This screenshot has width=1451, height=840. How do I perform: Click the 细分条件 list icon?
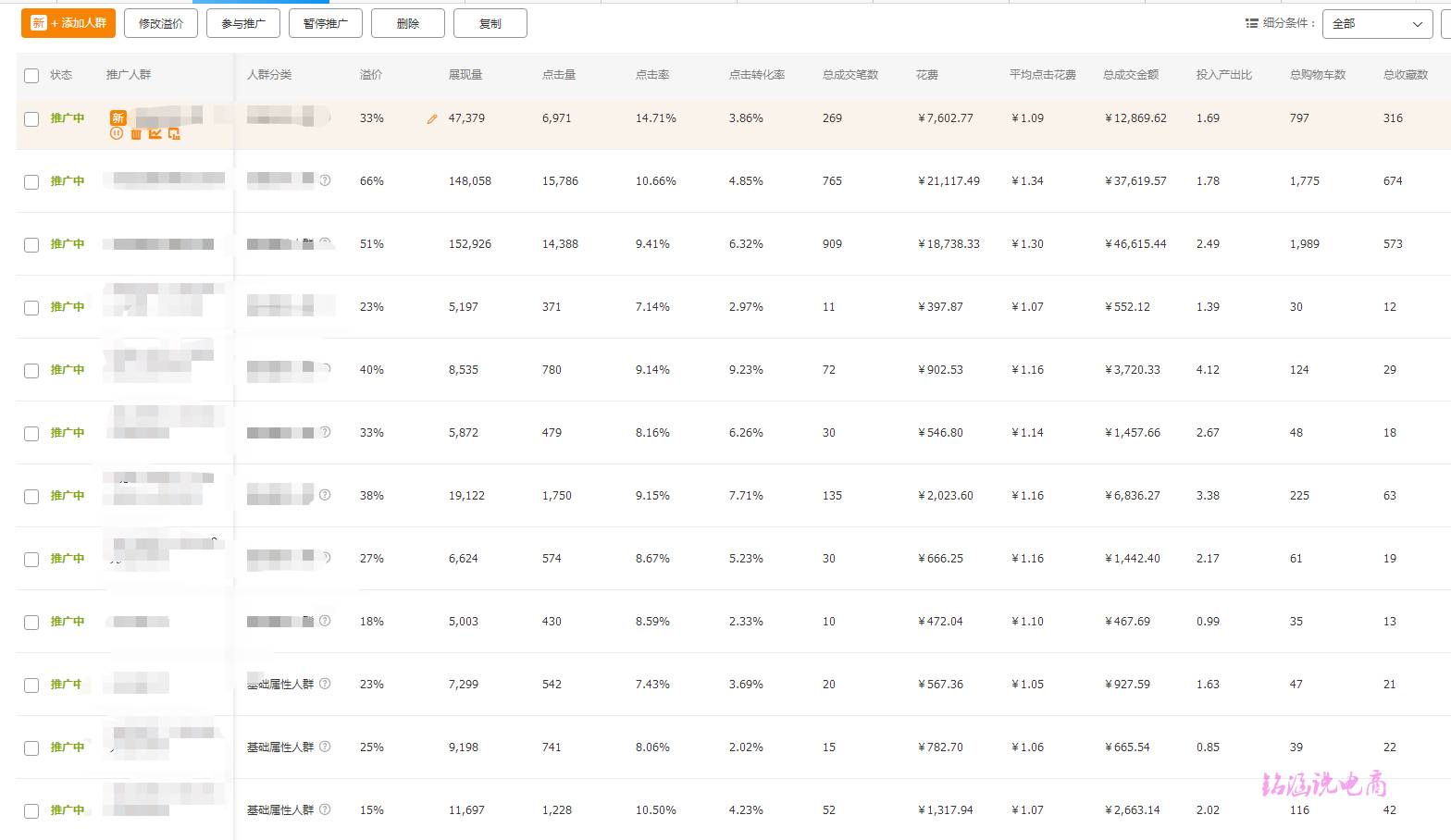point(1251,23)
